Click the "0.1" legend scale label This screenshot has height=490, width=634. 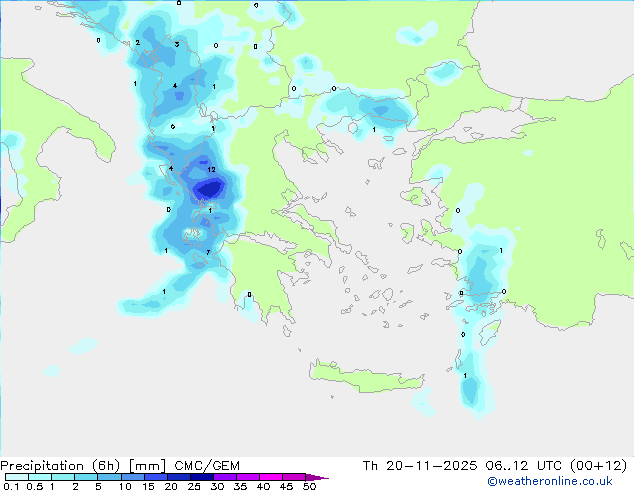pos(11,486)
